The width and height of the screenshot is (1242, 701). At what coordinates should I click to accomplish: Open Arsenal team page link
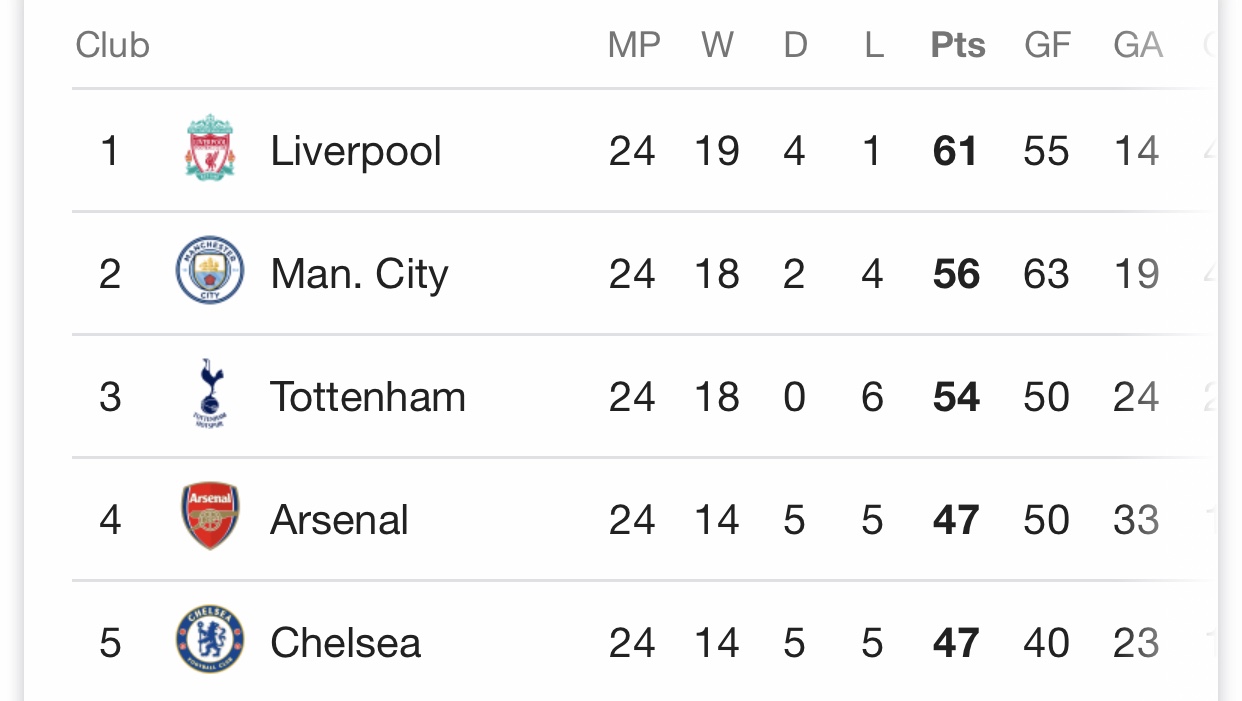pyautogui.click(x=340, y=520)
